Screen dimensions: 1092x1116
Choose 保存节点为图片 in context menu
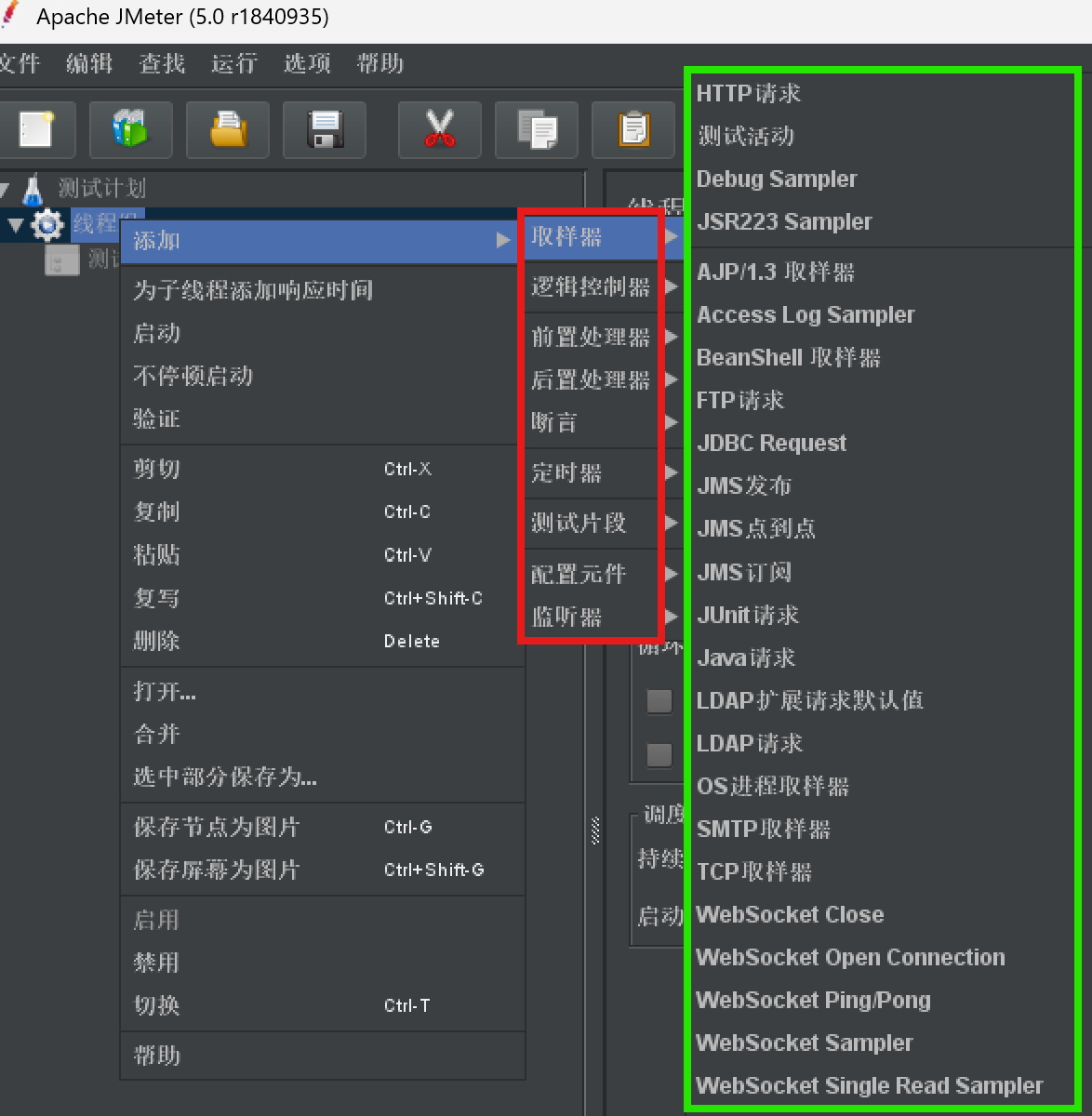pyautogui.click(x=322, y=827)
